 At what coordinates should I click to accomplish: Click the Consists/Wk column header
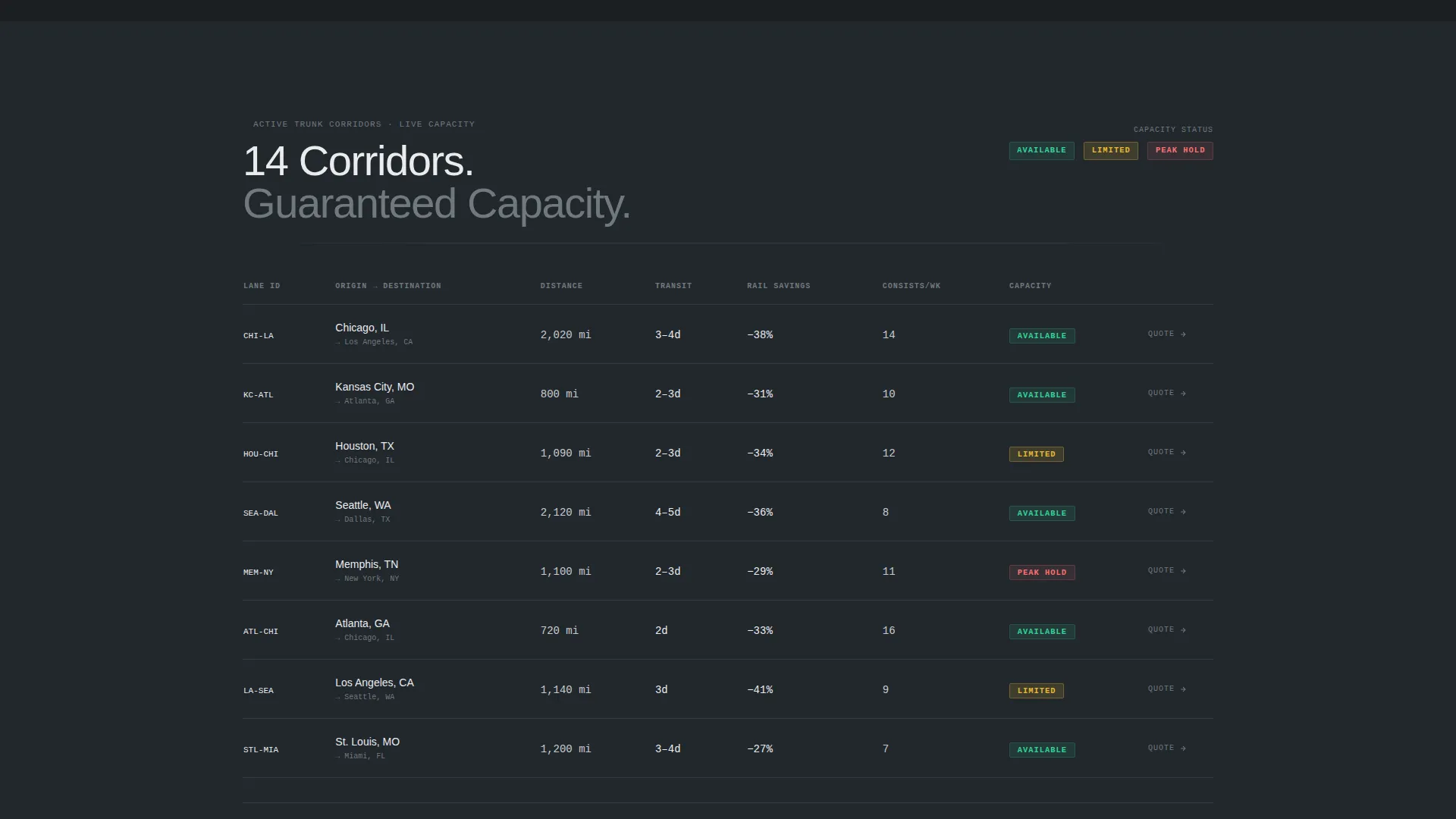coord(911,286)
